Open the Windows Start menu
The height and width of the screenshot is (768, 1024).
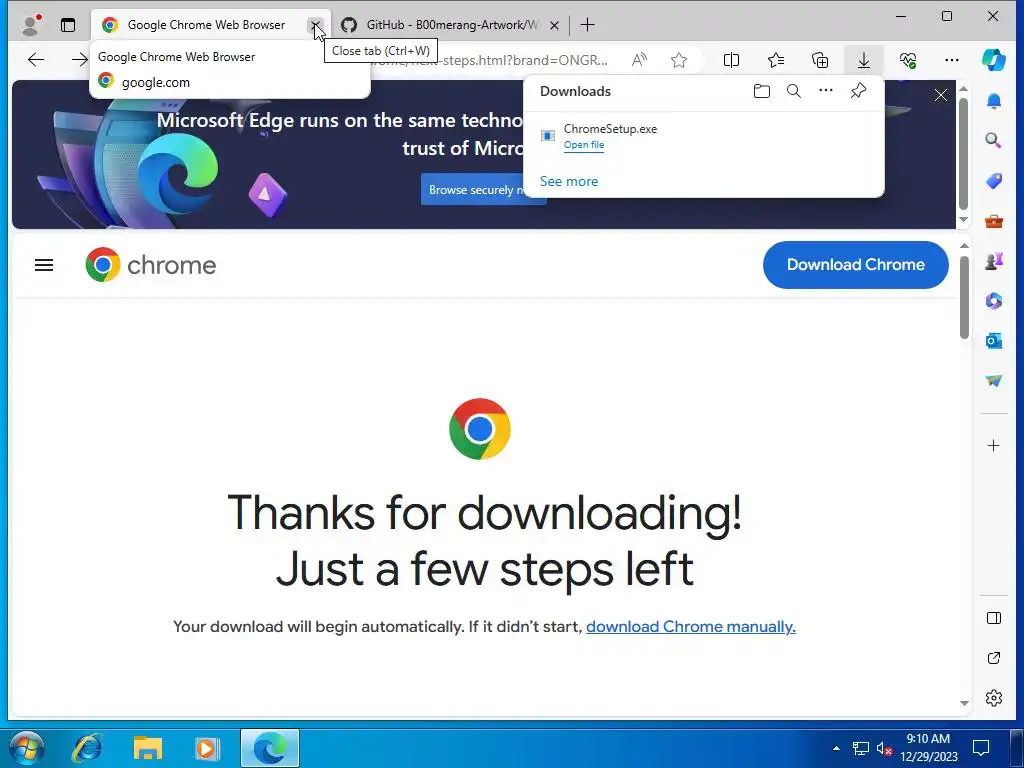pyautogui.click(x=26, y=748)
